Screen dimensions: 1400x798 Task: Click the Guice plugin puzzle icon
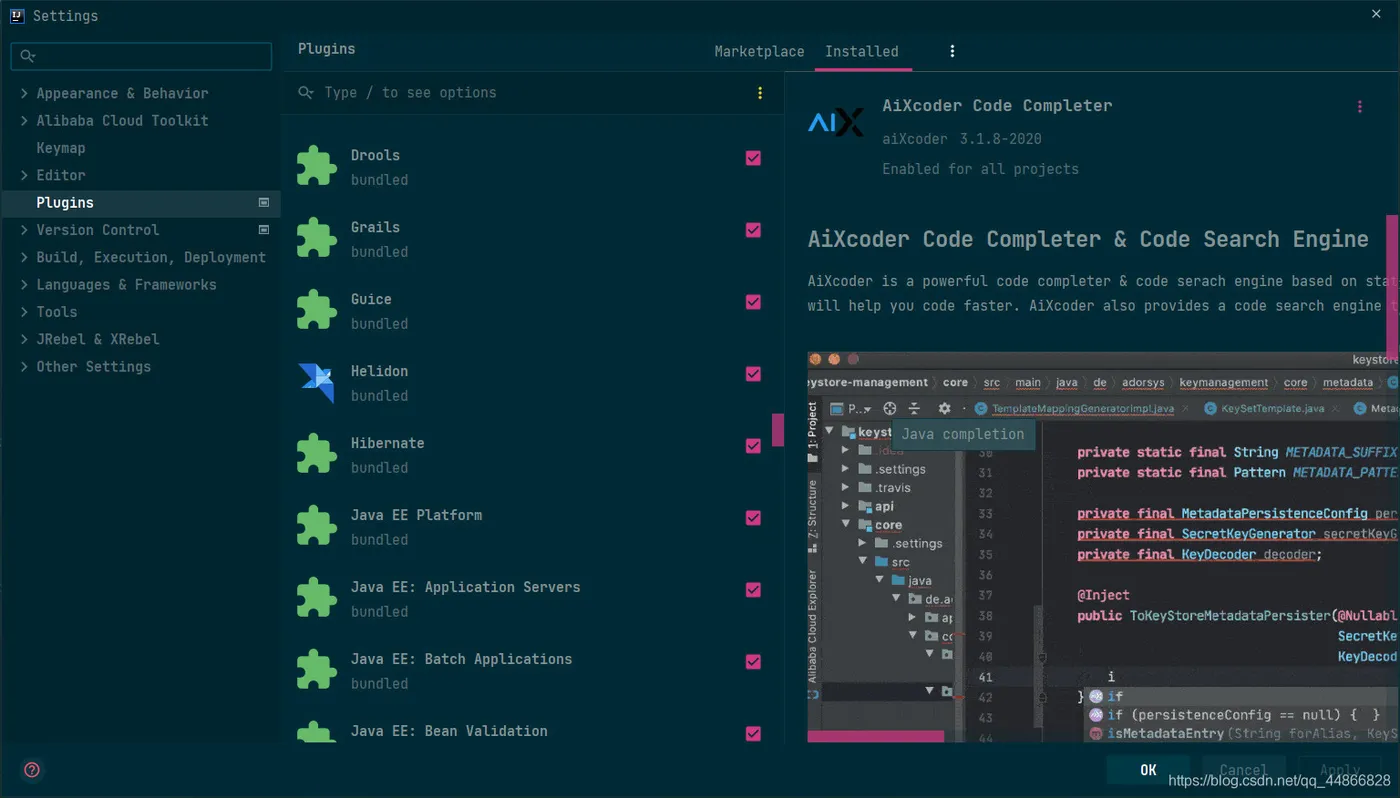(316, 310)
